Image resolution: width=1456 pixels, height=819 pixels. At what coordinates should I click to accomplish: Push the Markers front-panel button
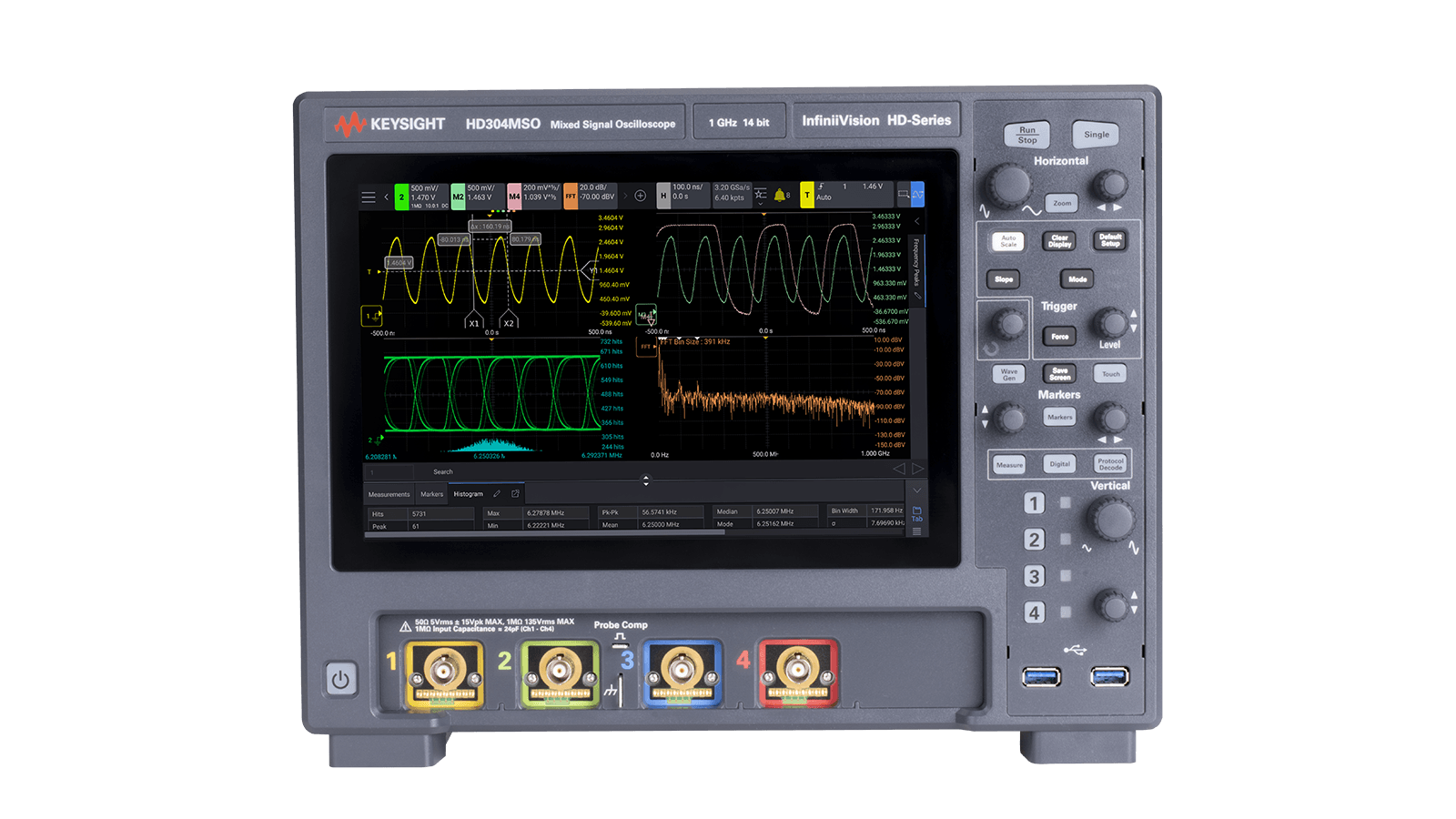click(1059, 417)
